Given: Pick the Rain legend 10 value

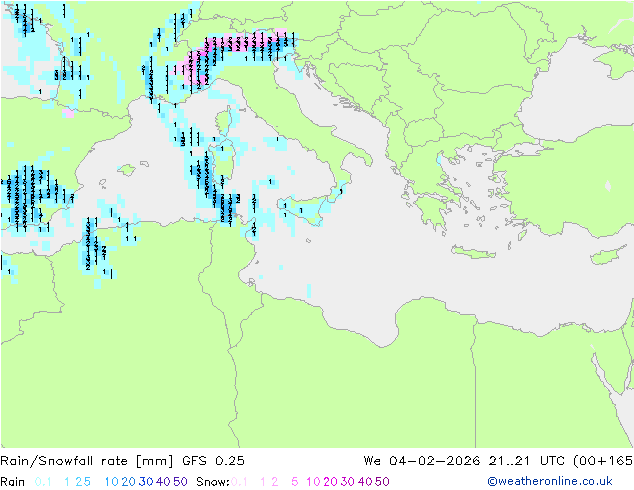Looking at the screenshot, I should pos(112,482).
